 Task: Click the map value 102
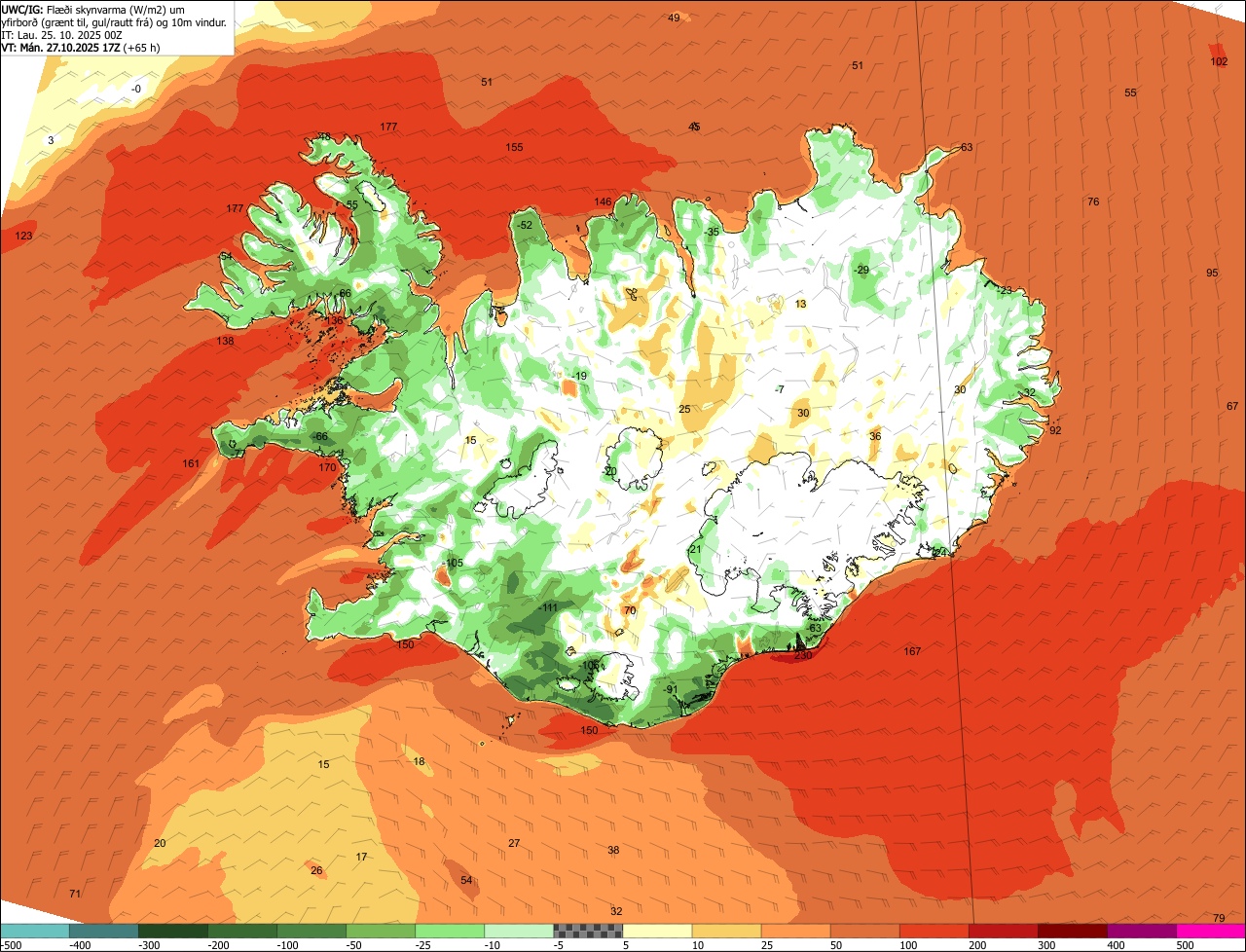pyautogui.click(x=1219, y=61)
